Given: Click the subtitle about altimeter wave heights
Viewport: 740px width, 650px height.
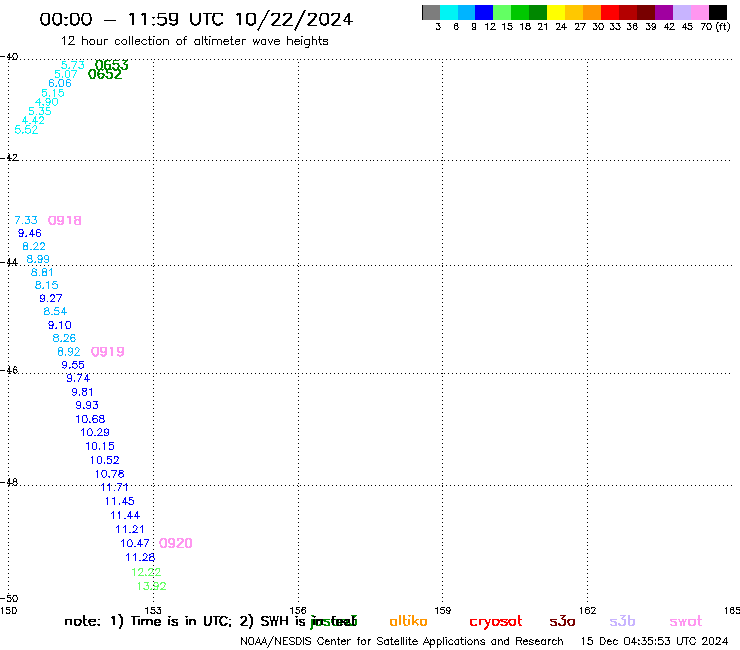Looking at the screenshot, I should [x=195, y=41].
